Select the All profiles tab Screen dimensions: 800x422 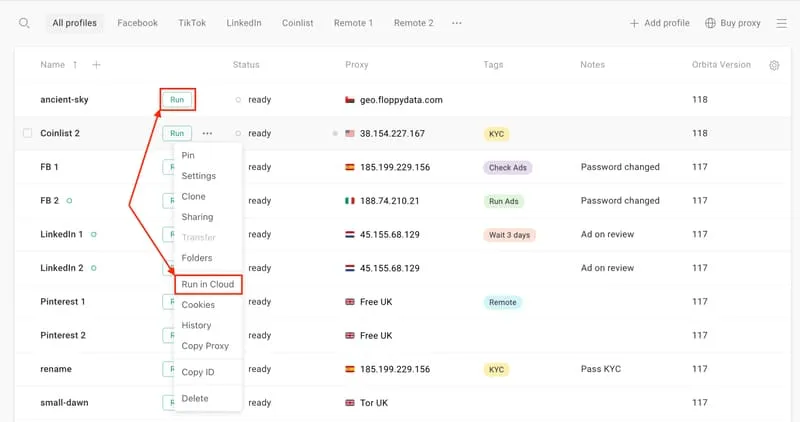(x=74, y=23)
